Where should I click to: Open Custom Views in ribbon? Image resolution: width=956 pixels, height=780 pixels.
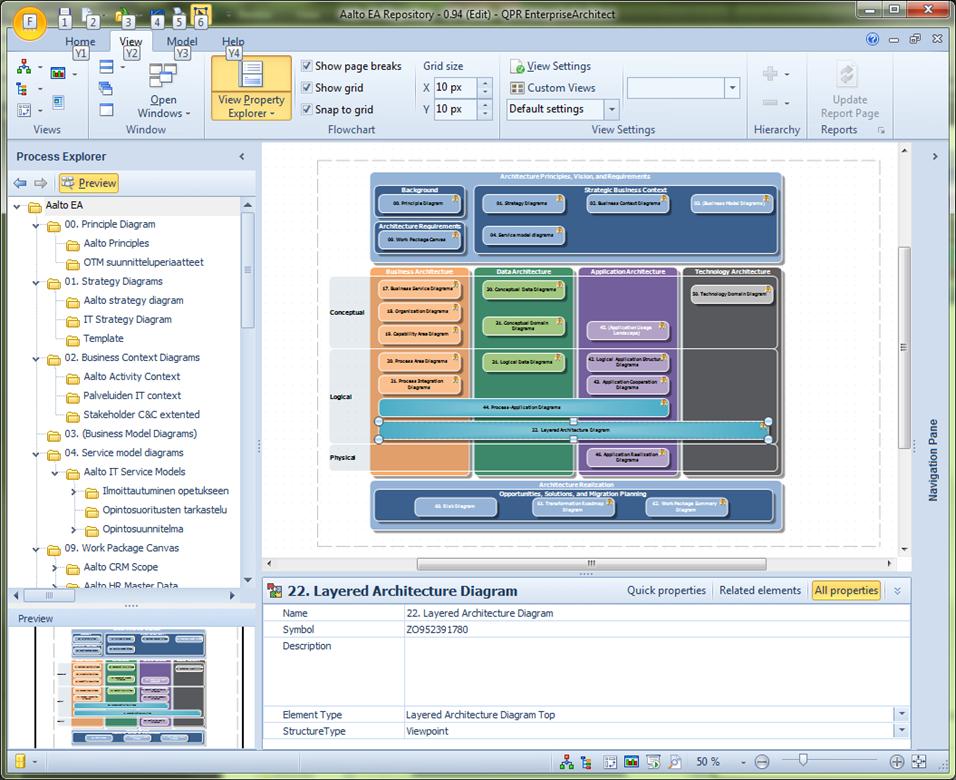(x=553, y=88)
